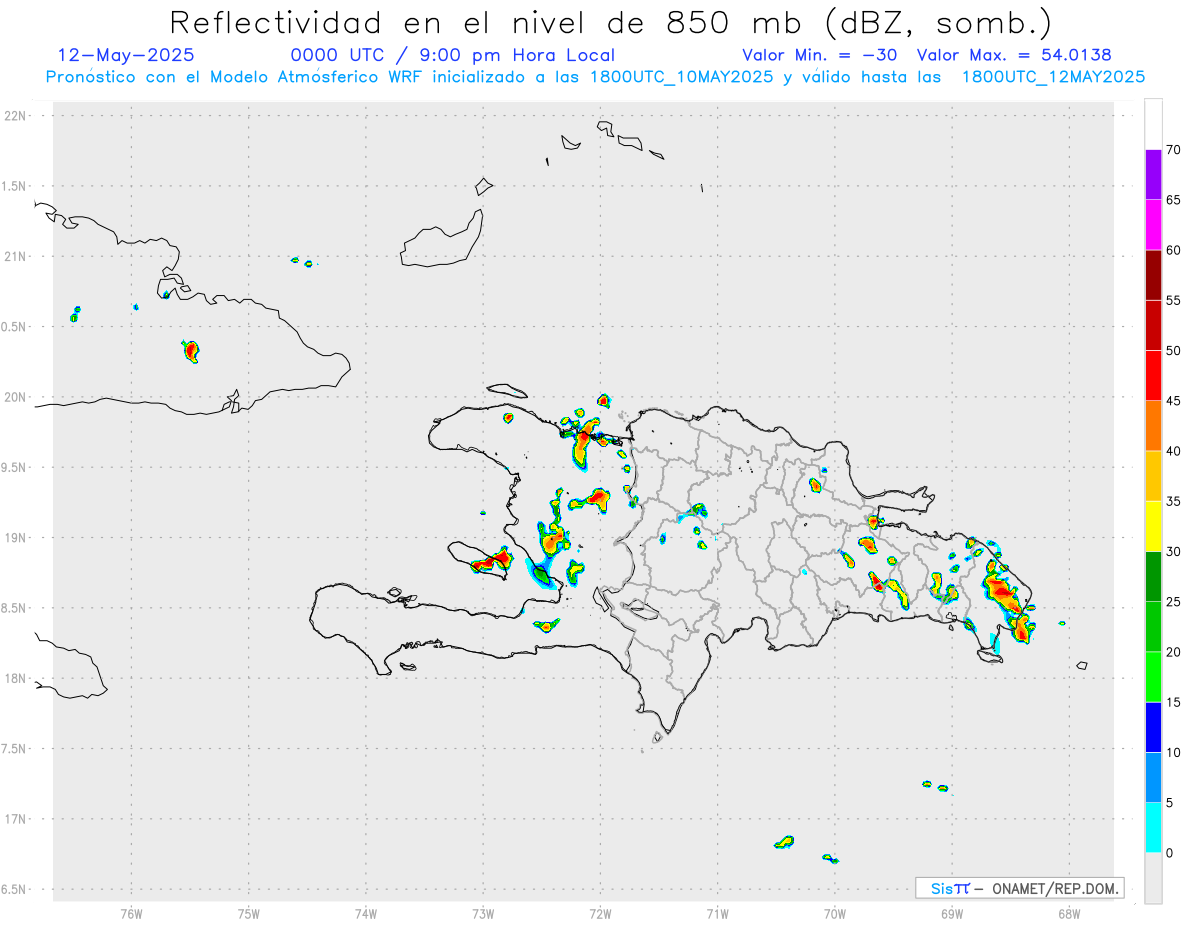
Task: Click the colorbar tick label '30'
Action: point(1174,552)
